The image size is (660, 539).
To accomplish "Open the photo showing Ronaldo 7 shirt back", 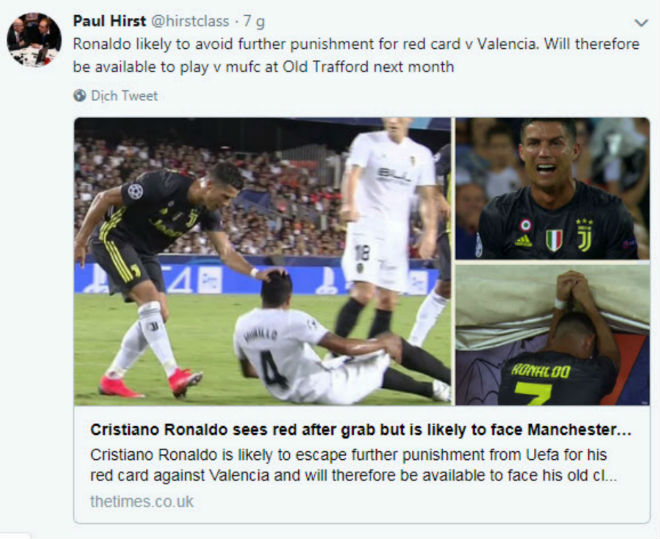I will [552, 335].
